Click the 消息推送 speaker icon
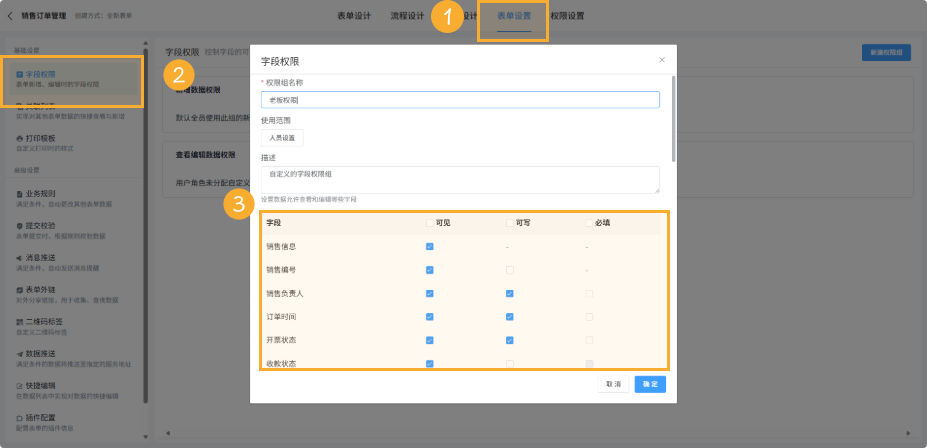The height and width of the screenshot is (448, 927). [x=20, y=258]
